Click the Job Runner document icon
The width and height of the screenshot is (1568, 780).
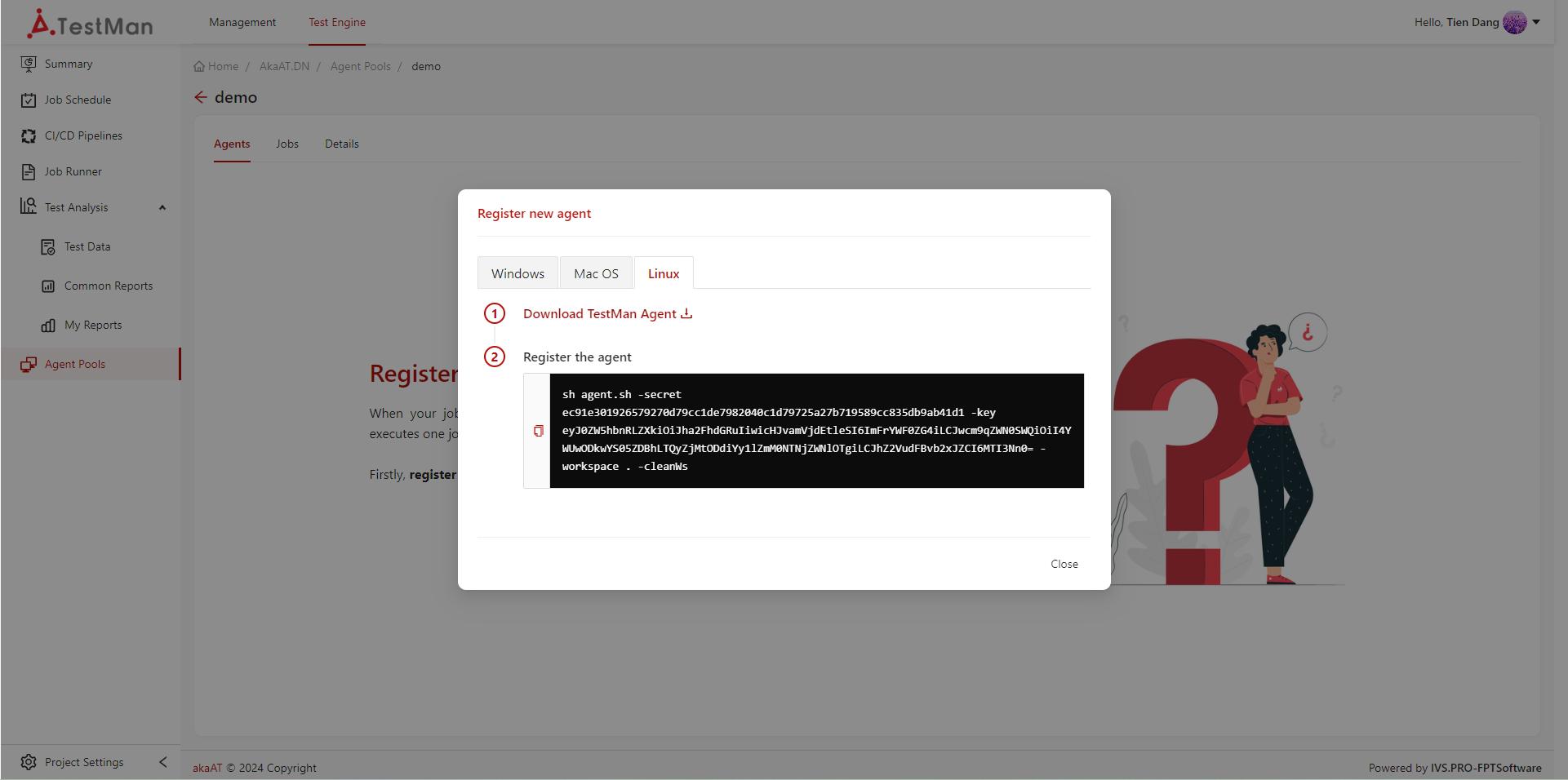[29, 171]
